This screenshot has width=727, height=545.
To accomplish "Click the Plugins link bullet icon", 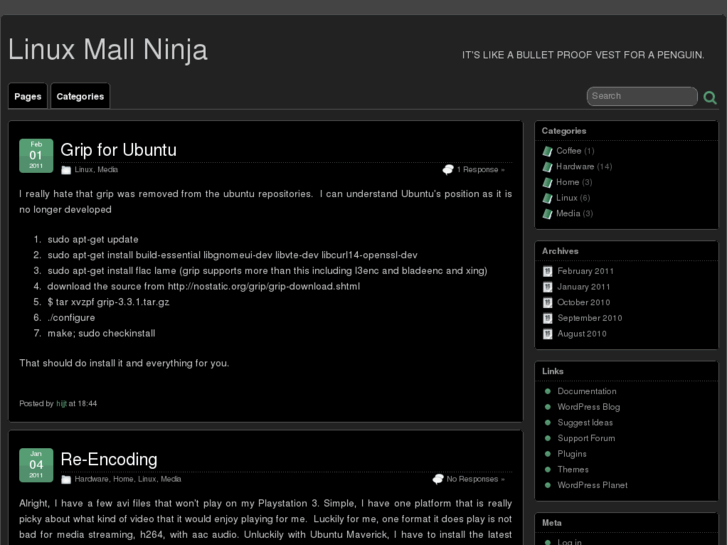I will tap(548, 454).
